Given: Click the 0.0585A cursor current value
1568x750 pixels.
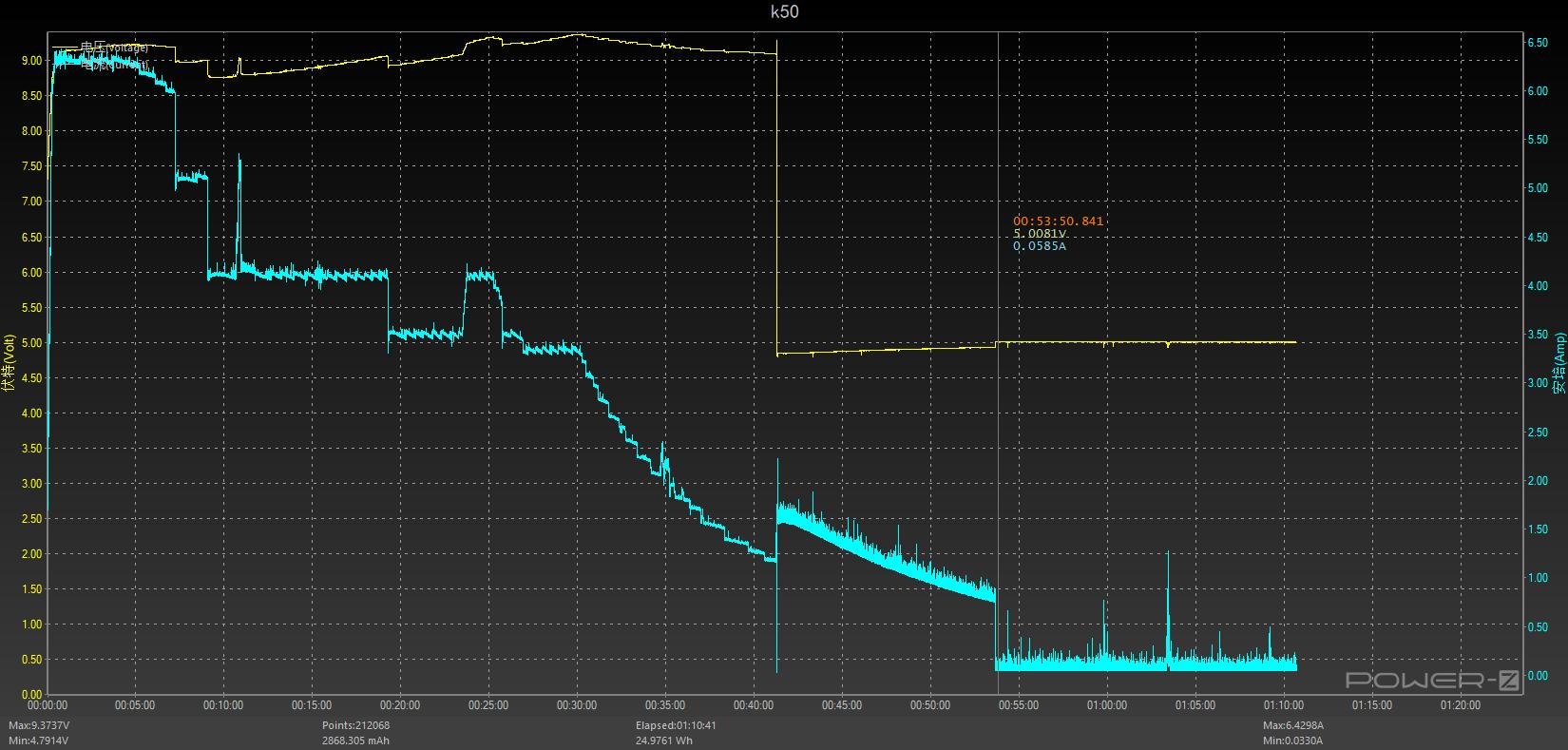Looking at the screenshot, I should pos(1040,246).
